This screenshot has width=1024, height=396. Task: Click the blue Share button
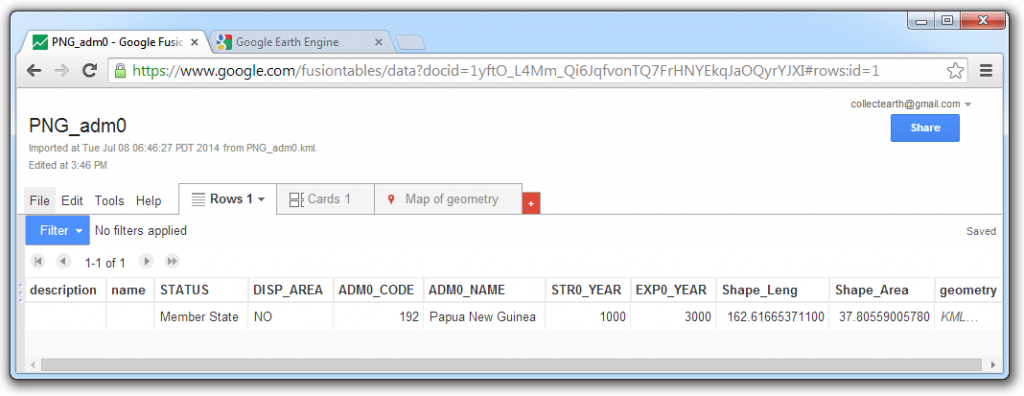tap(925, 128)
